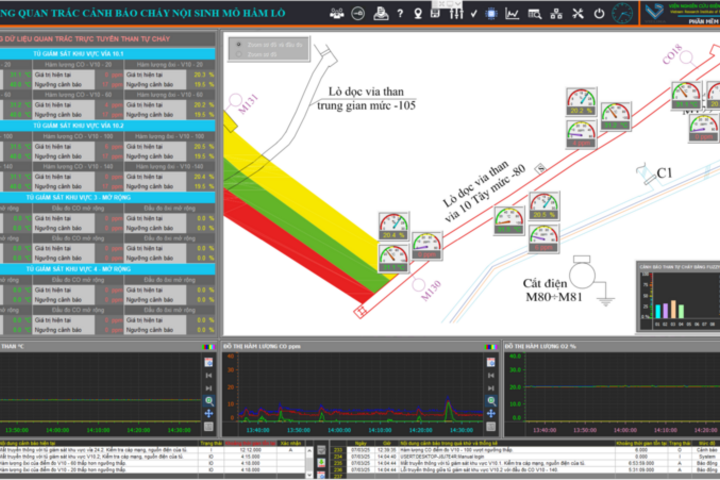Select the second Zoom radio option on map
The image size is (720, 480).
238,55
